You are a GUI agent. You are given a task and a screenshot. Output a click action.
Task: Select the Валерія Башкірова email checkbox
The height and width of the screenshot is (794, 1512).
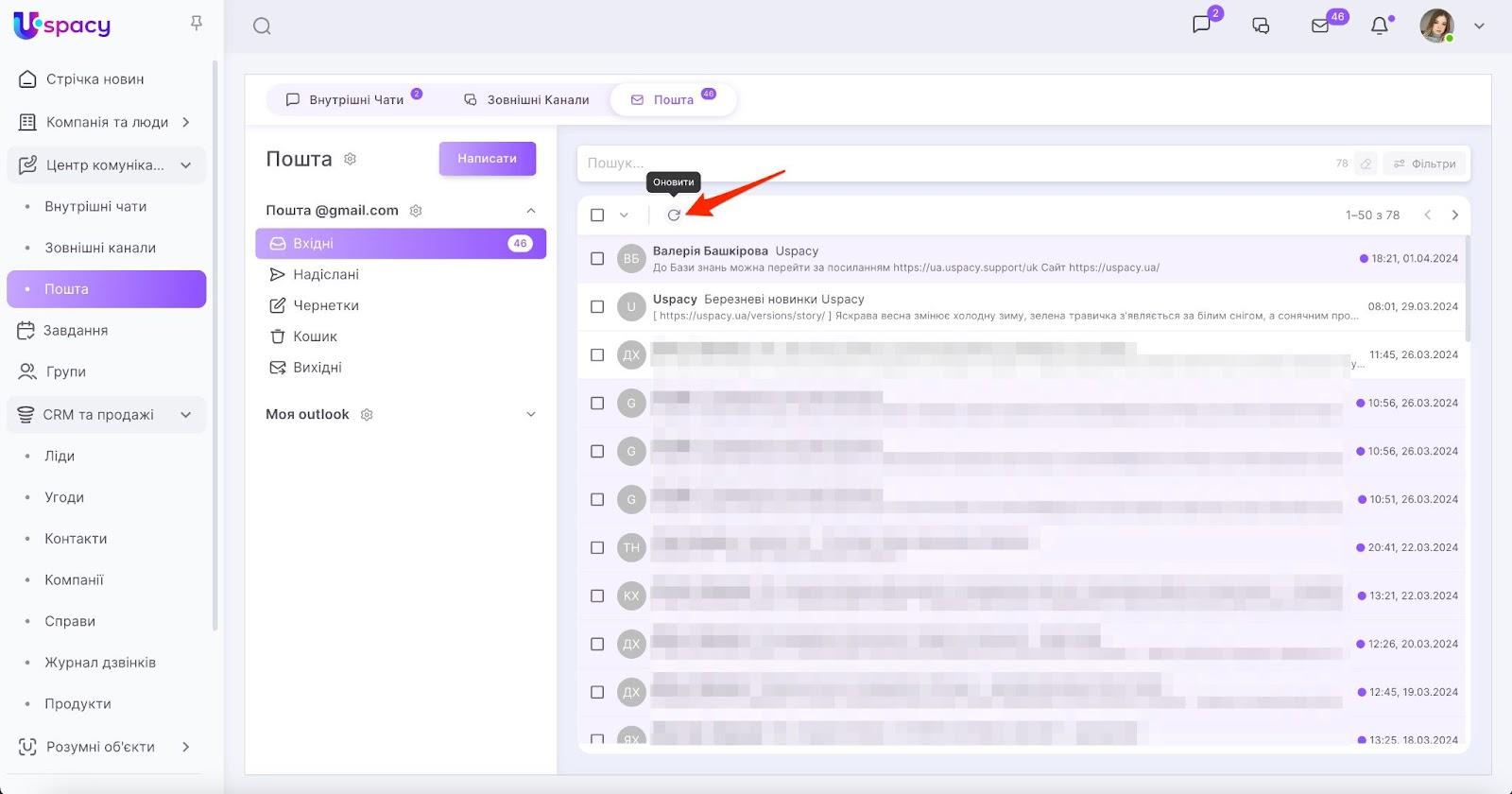(x=597, y=259)
